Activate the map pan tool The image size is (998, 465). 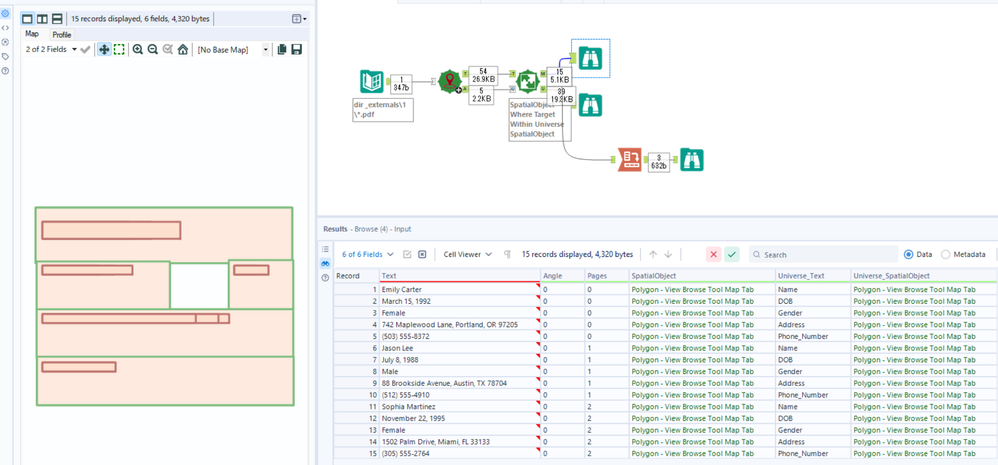tap(104, 49)
